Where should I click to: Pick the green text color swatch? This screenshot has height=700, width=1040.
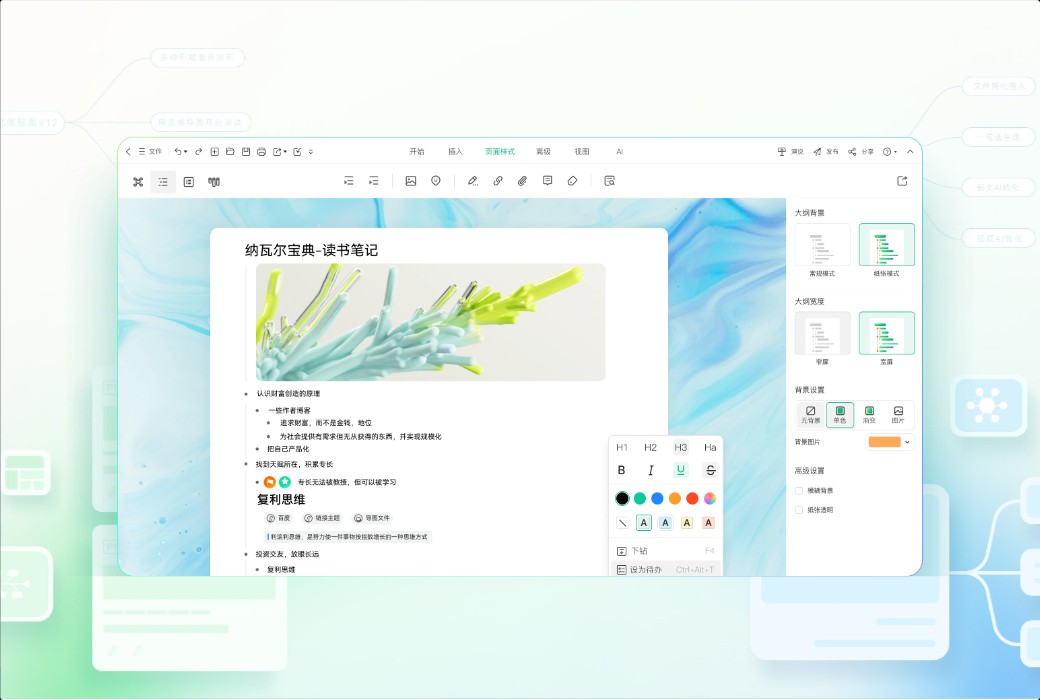click(641, 498)
